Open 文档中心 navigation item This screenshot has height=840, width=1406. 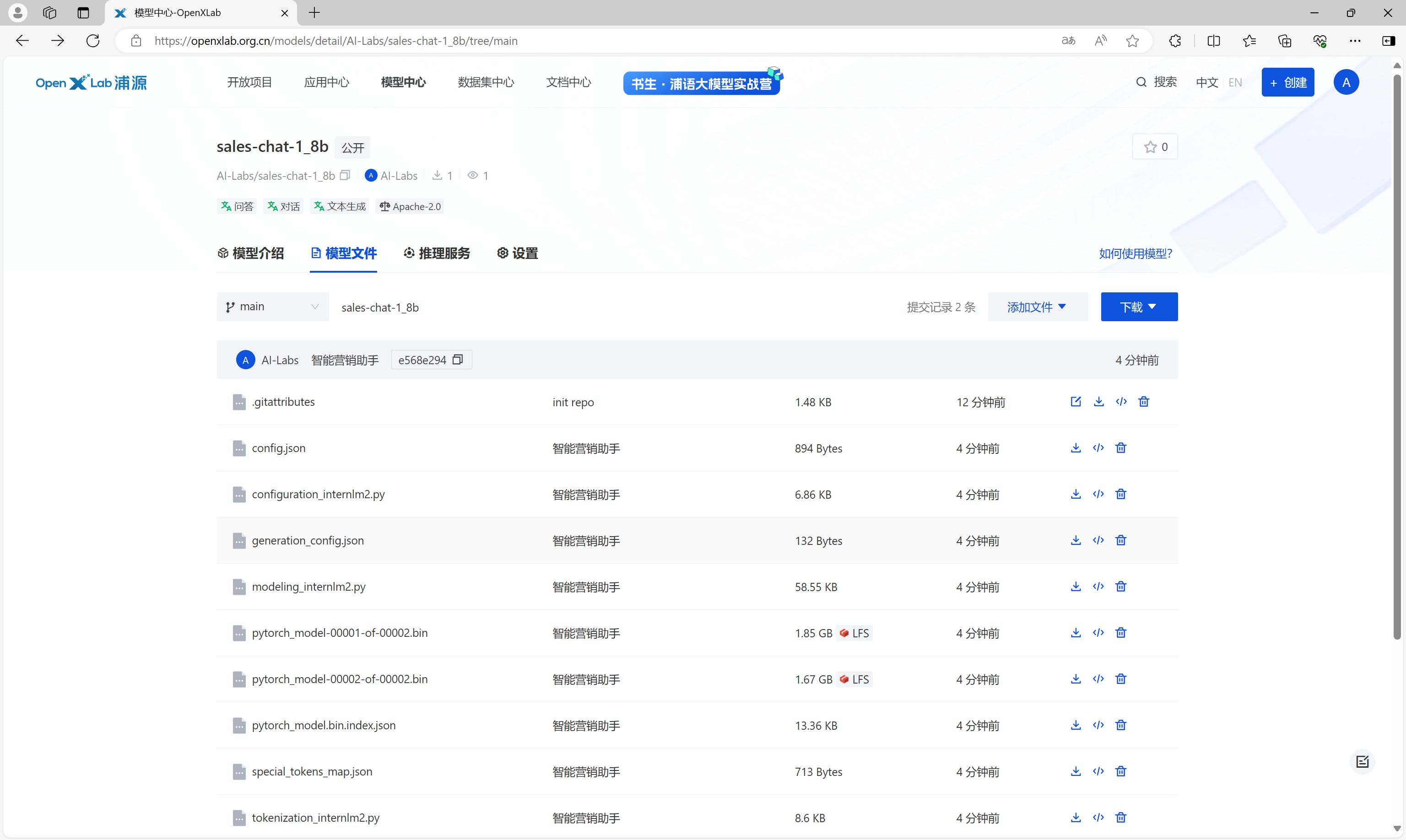[568, 83]
